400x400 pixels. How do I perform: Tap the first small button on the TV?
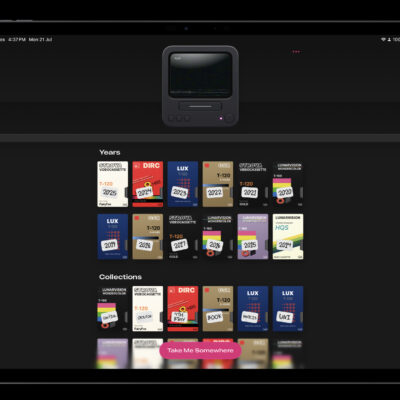(171, 118)
